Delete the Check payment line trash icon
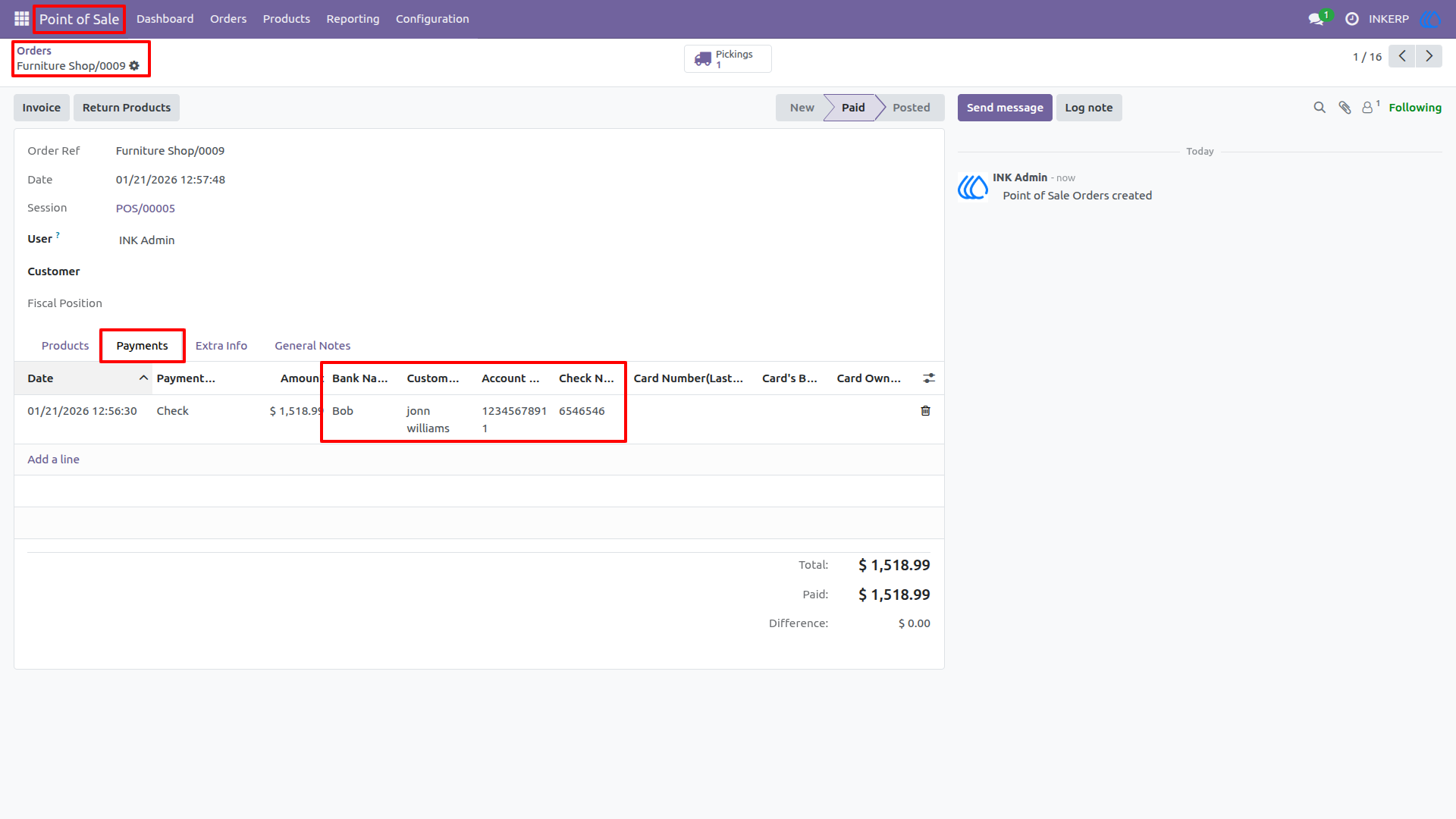Image resolution: width=1456 pixels, height=819 pixels. [x=925, y=411]
